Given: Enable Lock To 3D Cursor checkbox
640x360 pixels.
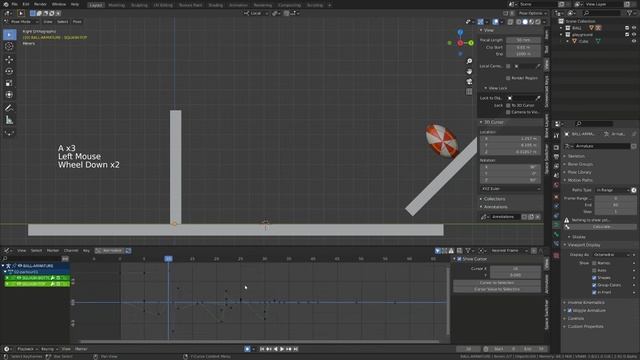Looking at the screenshot, I should [508, 105].
